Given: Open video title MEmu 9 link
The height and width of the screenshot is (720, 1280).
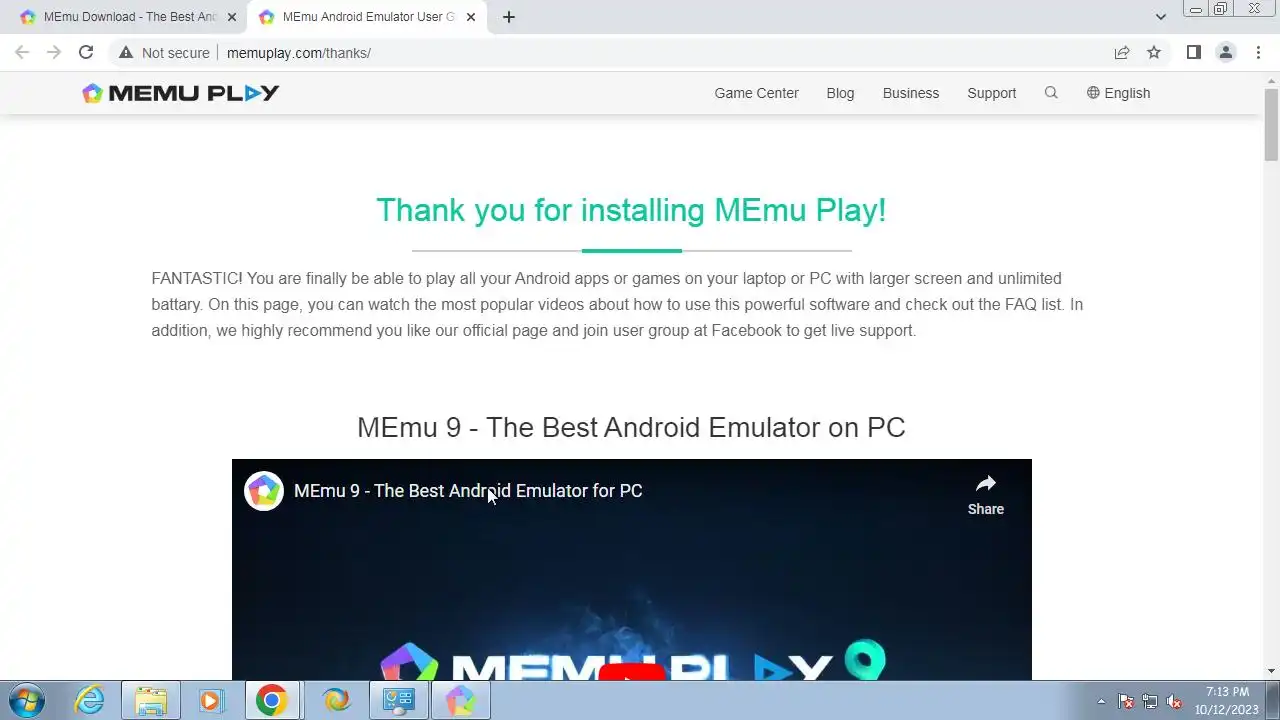Looking at the screenshot, I should 468,491.
